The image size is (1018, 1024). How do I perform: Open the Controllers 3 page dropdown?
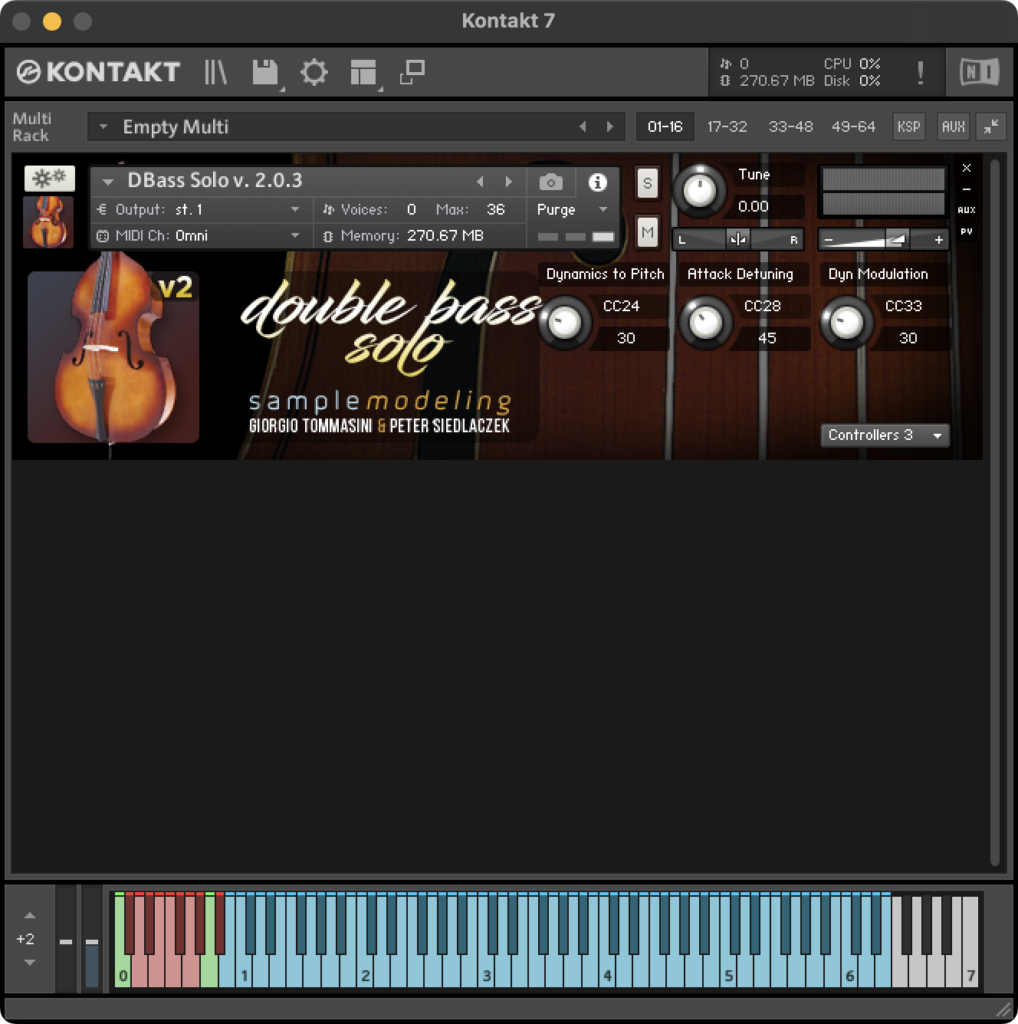coord(884,435)
